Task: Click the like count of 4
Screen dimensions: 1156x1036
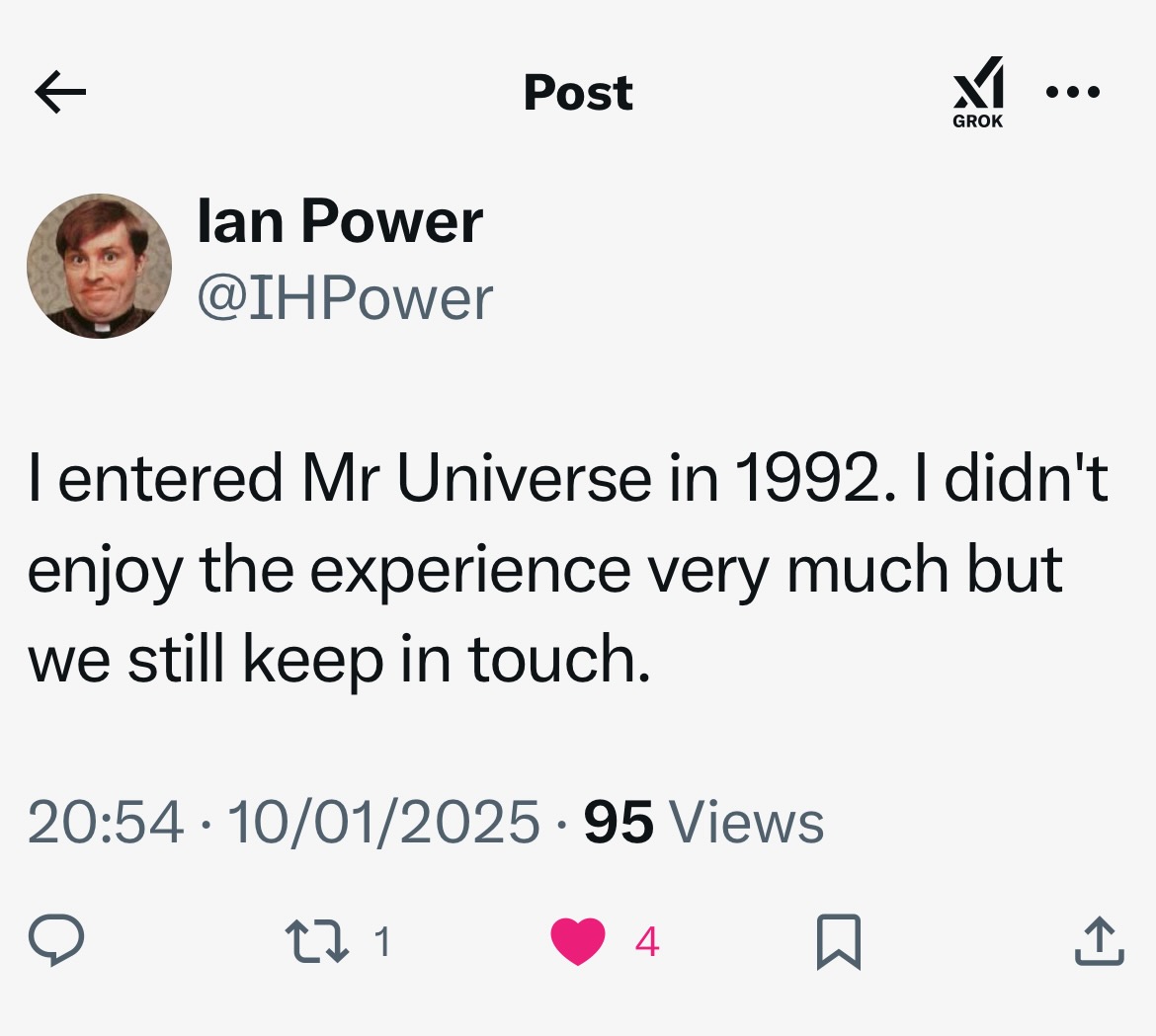Action: (646, 941)
